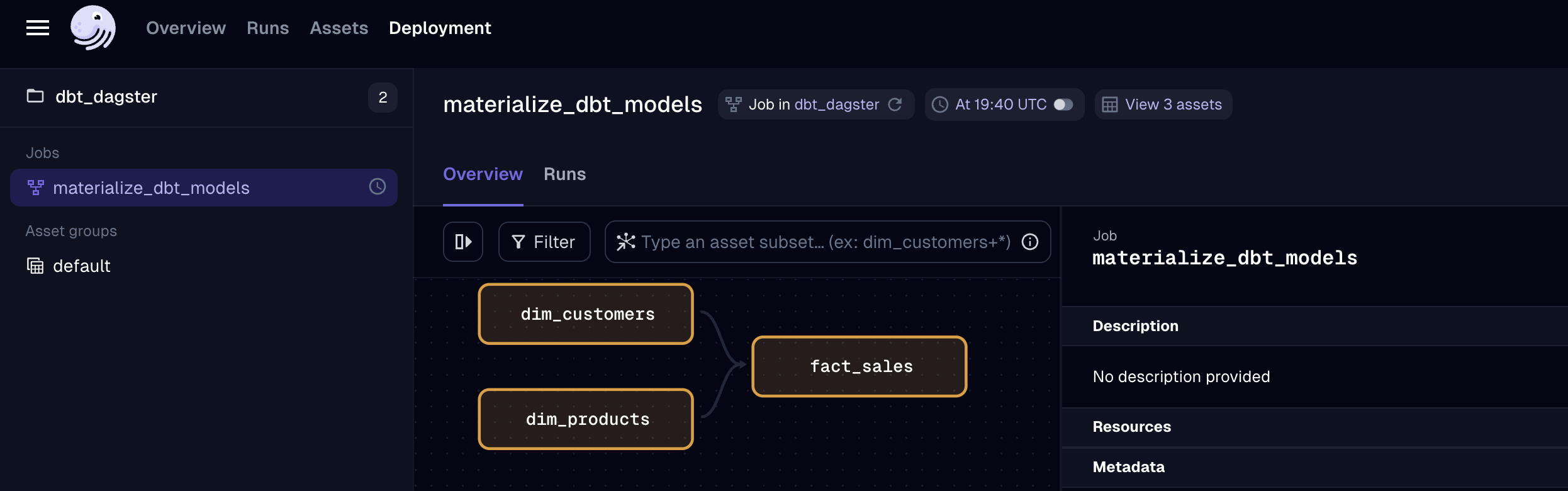Click the 'No description provided' text
Image resolution: width=1568 pixels, height=491 pixels.
click(x=1181, y=376)
